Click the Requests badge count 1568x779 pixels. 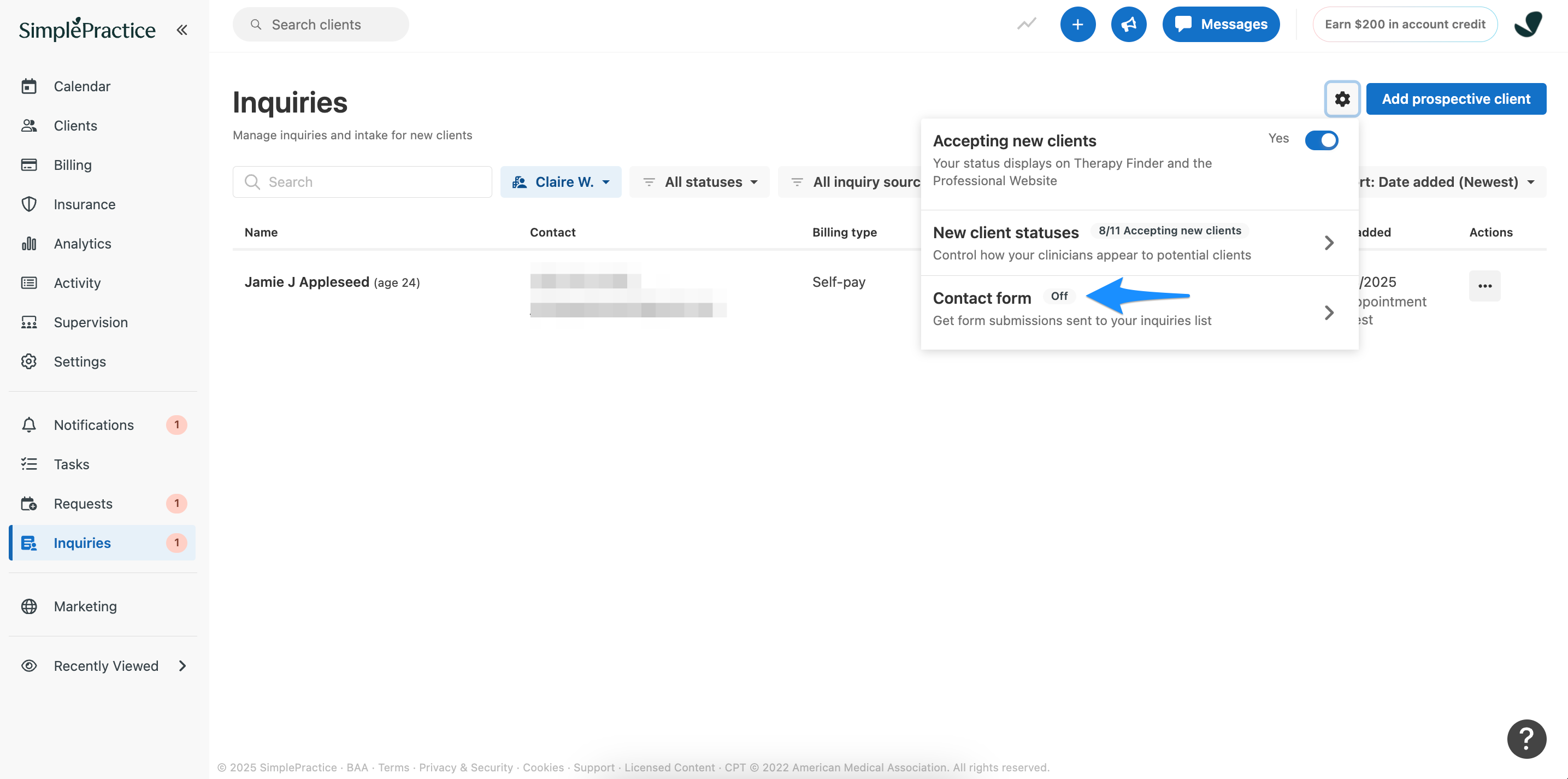(x=176, y=503)
